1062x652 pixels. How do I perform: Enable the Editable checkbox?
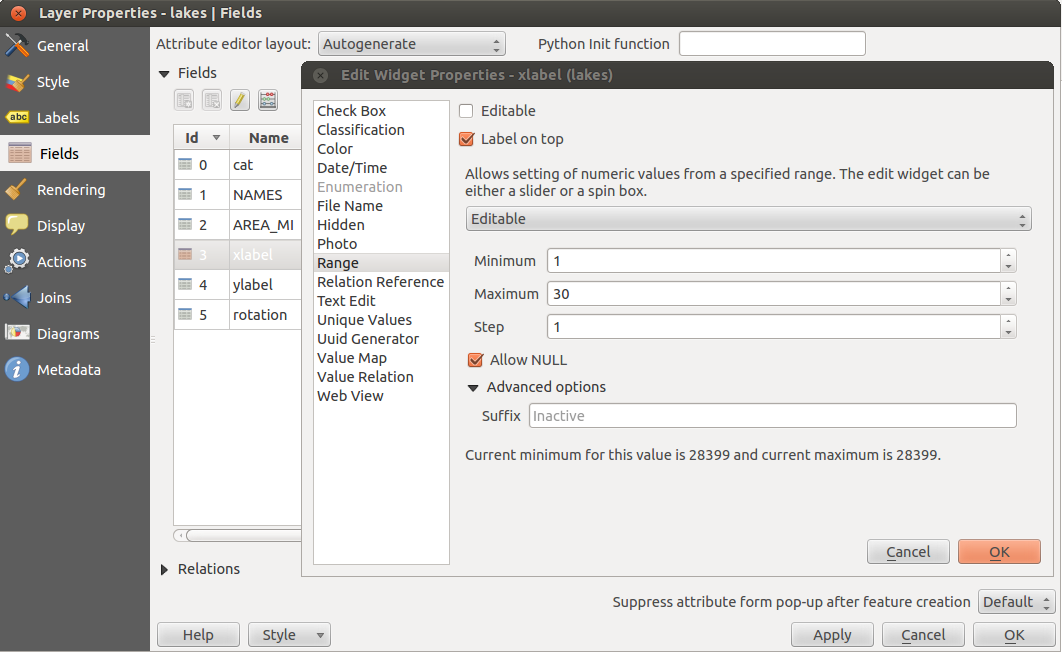coord(467,111)
